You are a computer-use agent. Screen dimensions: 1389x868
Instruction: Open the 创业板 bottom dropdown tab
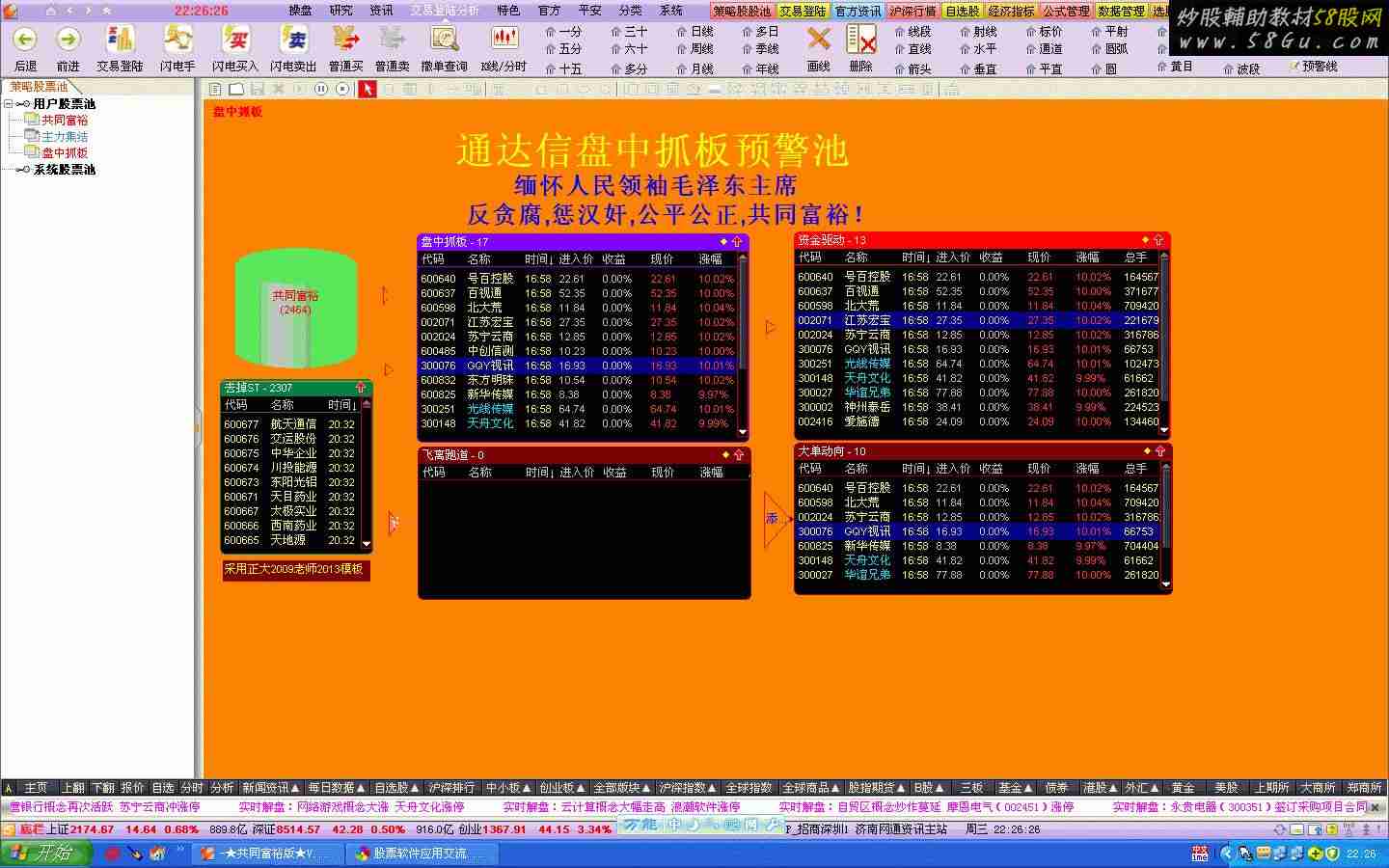click(561, 788)
